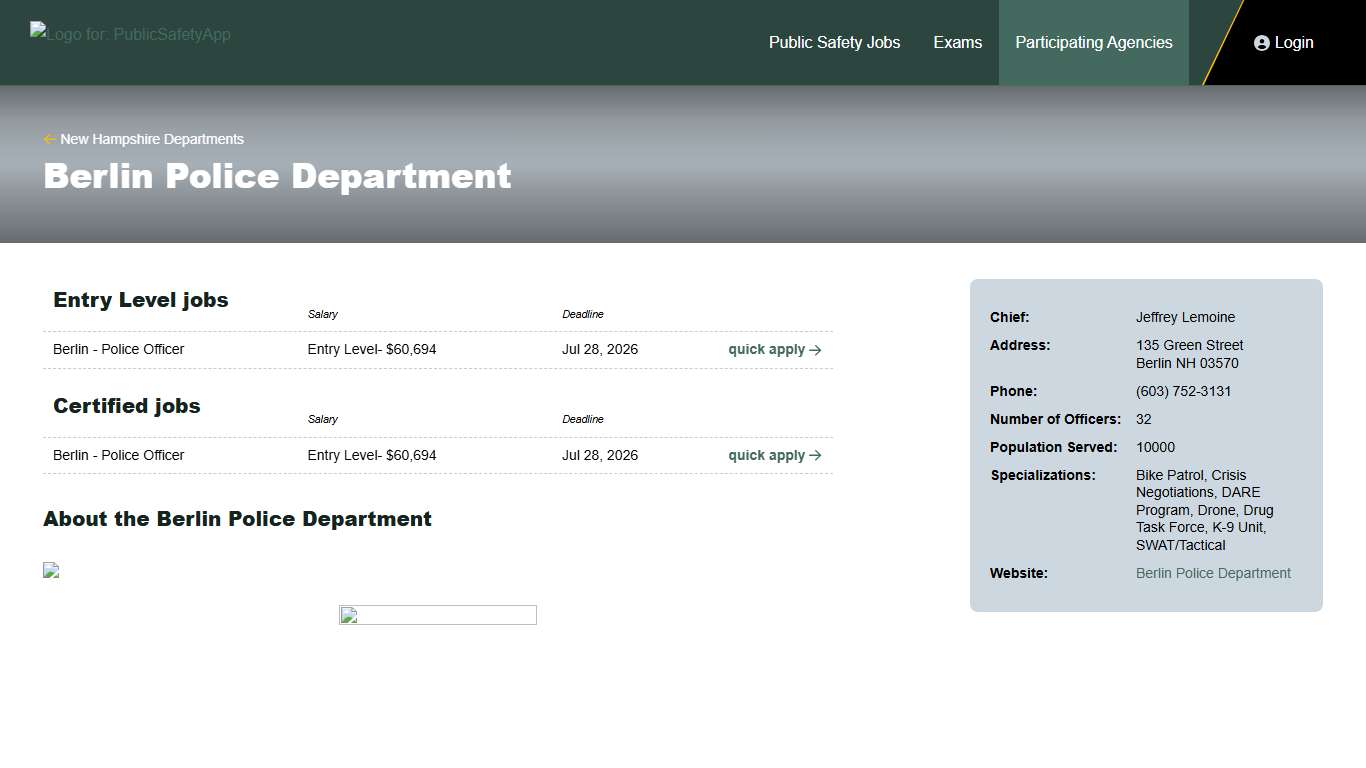Follow the Berlin Police Department website link
The image size is (1366, 768).
coord(1213,573)
